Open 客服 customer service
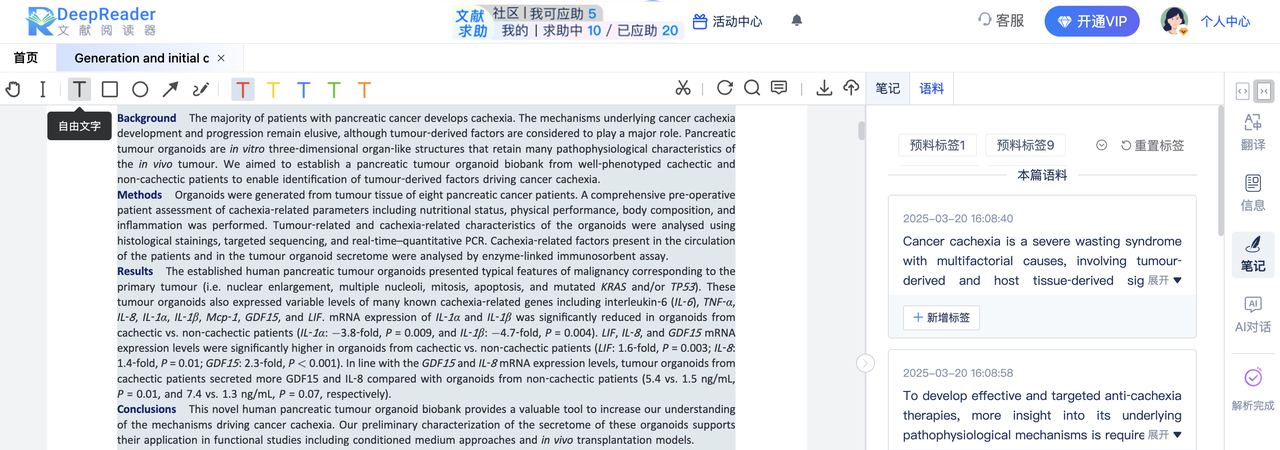Screen dimensions: 1280x450 coord(1001,20)
